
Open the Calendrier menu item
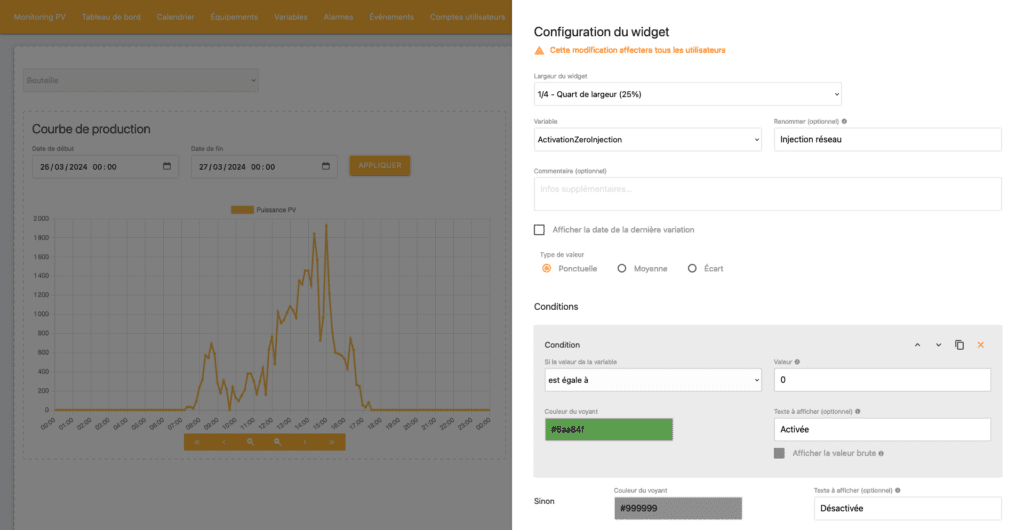[176, 17]
